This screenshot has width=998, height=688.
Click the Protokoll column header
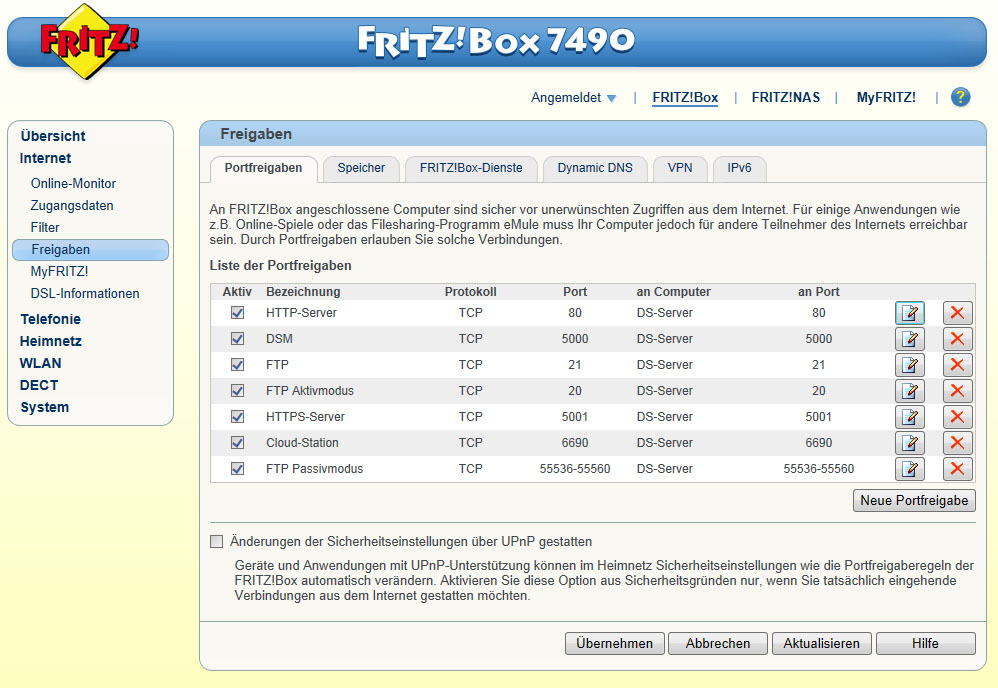470,291
